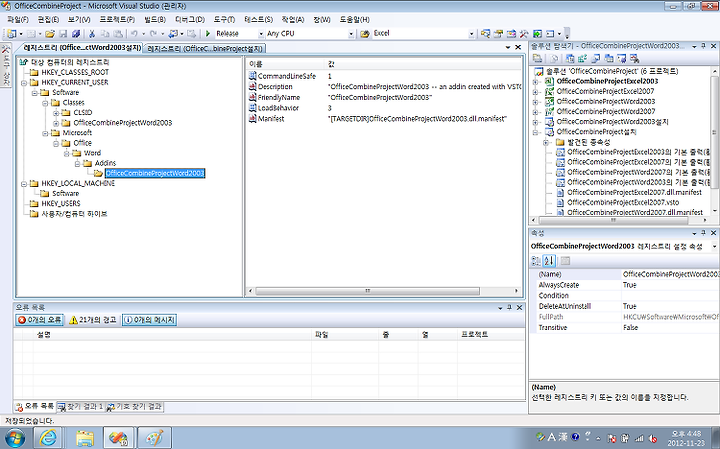Open the 편집(E) menu
The height and width of the screenshot is (449, 720).
tap(48, 19)
